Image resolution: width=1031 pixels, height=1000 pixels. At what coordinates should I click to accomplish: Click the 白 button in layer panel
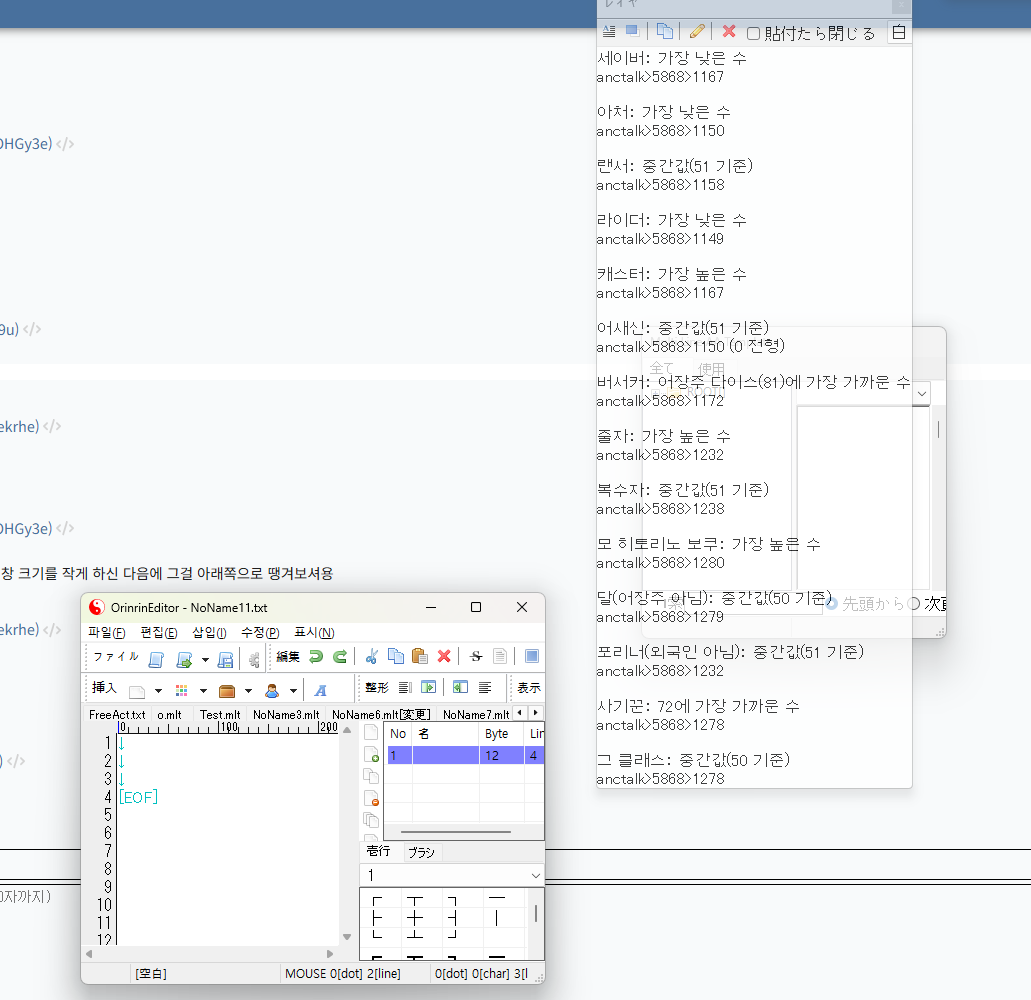[x=898, y=33]
